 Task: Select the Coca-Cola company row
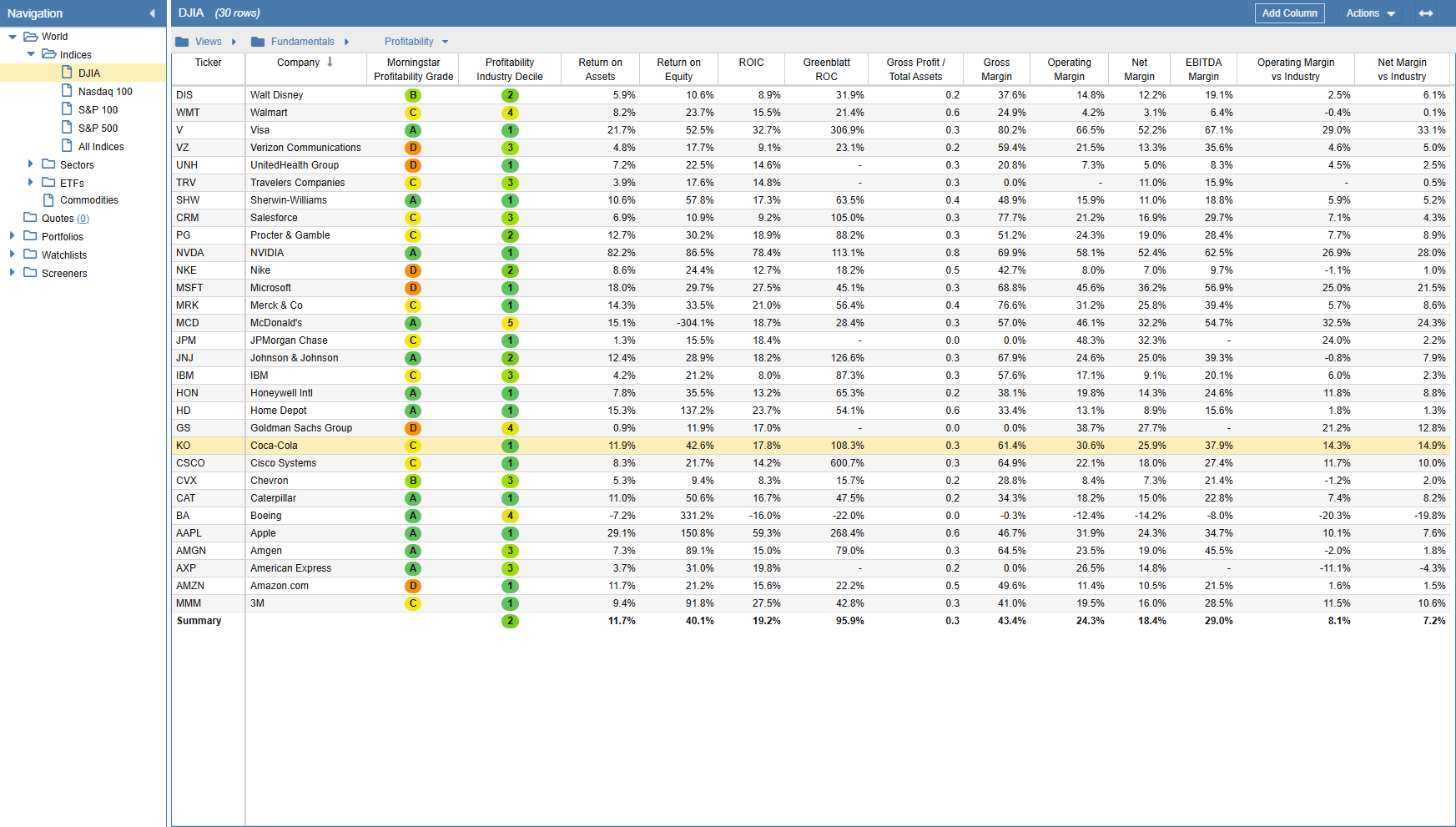274,446
